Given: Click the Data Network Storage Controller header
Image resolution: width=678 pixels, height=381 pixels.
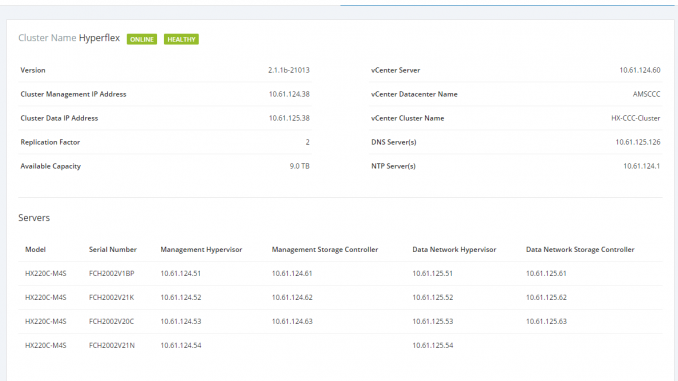Looking at the screenshot, I should coord(580,250).
